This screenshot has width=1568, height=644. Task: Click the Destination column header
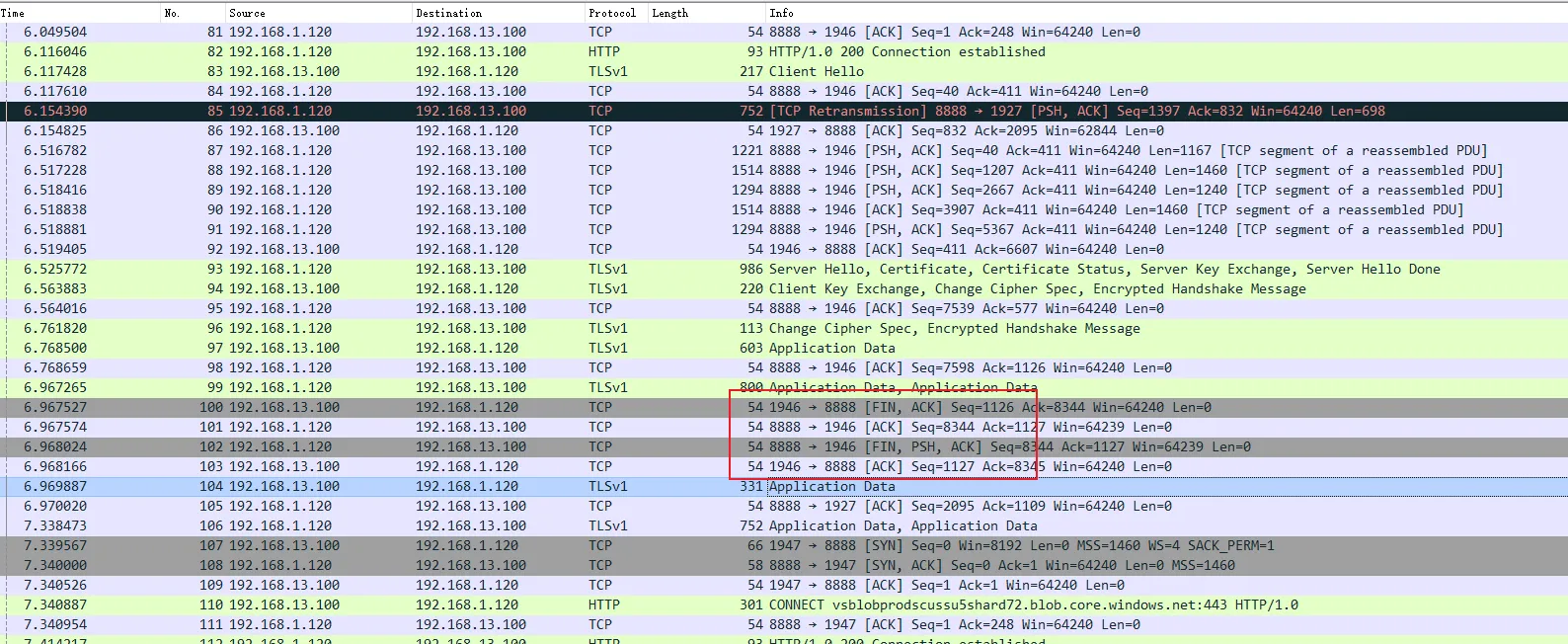pos(448,13)
